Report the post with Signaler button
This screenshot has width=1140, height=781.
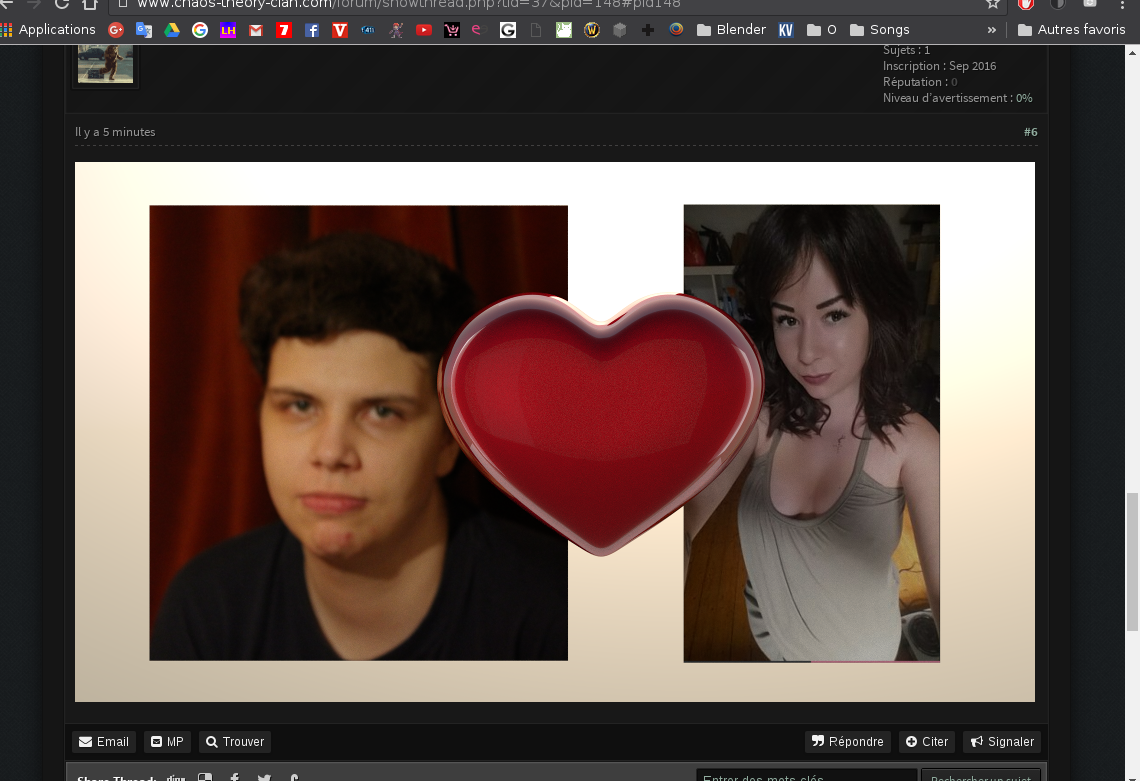click(1003, 742)
